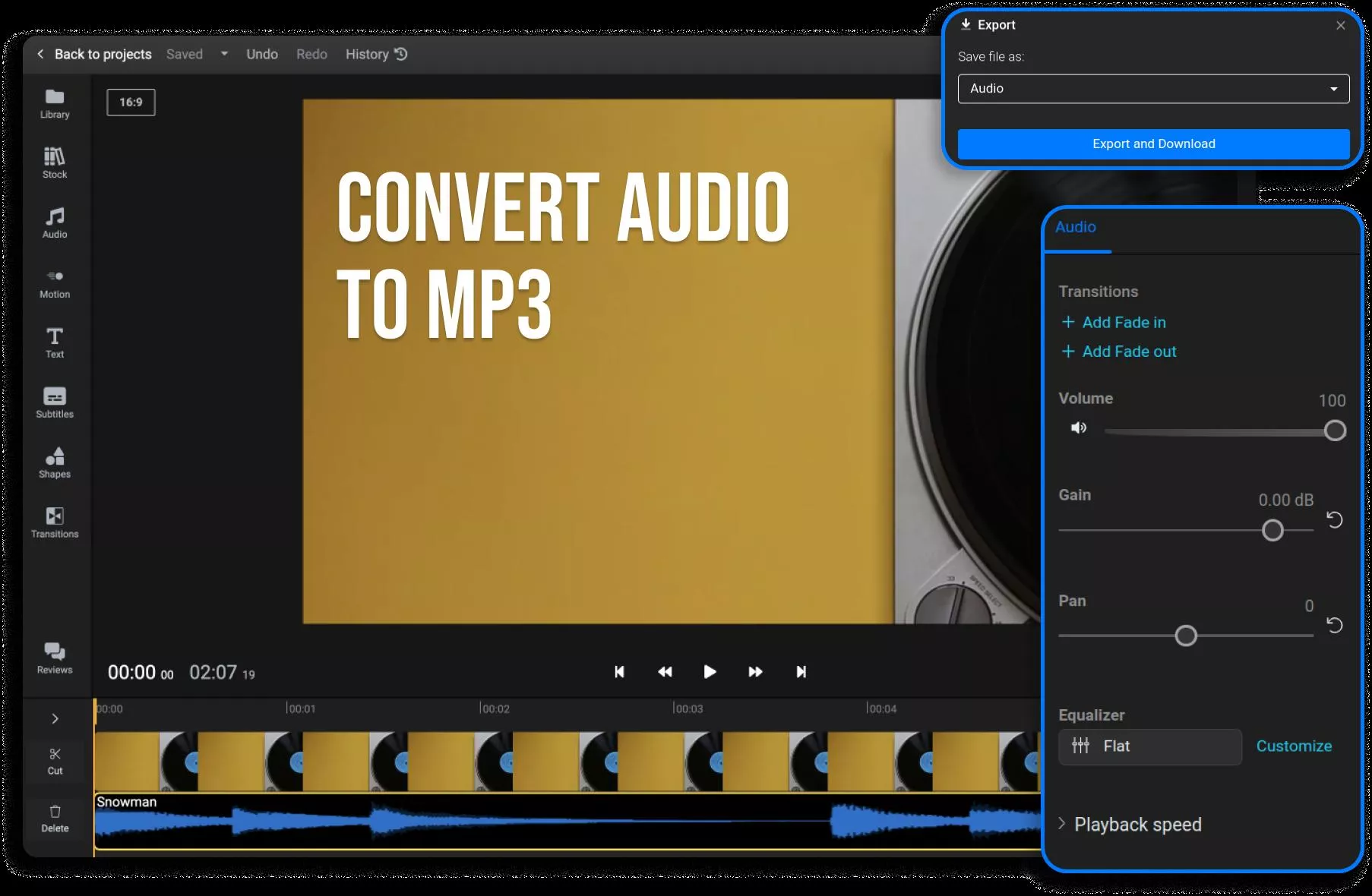Open the Transitions panel
Image resolution: width=1372 pixels, height=896 pixels.
coord(54,522)
